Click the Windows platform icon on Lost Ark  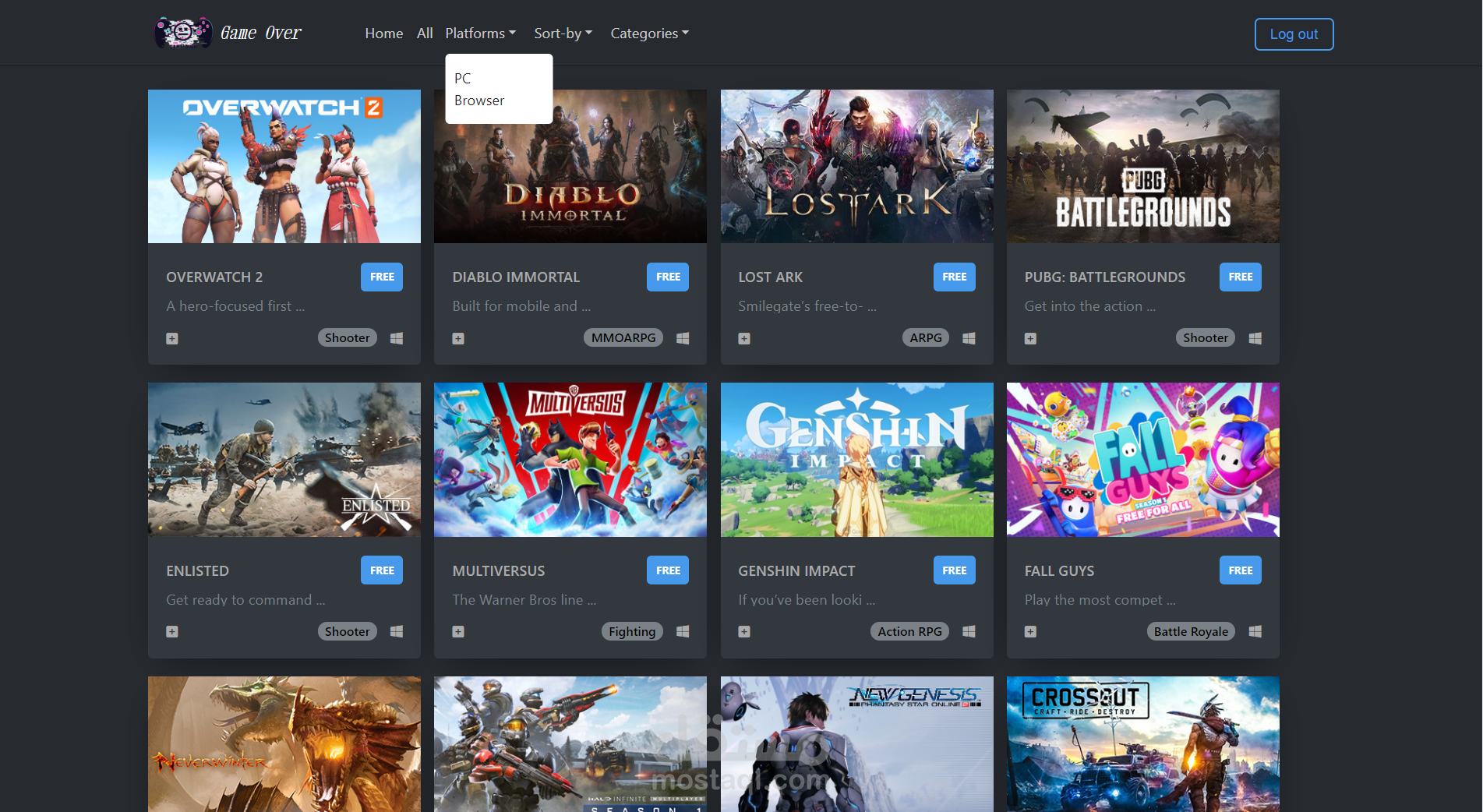pos(969,338)
